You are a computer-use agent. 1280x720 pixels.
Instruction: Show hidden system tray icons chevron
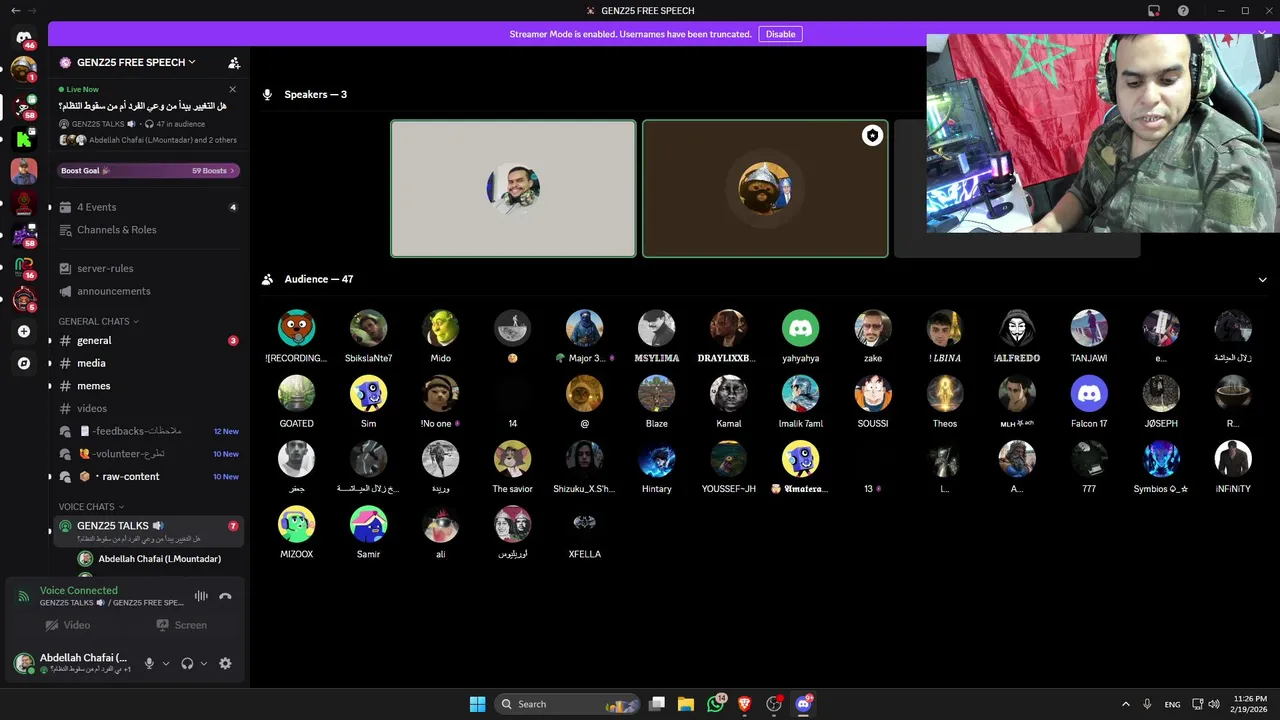pos(1125,704)
